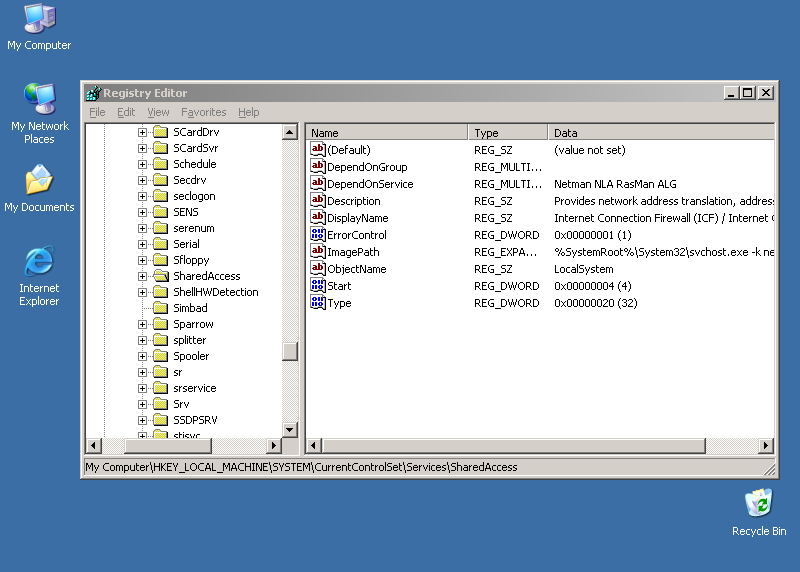The height and width of the screenshot is (572, 800).
Task: Click the string icon beside DependOnGroup
Action: pyautogui.click(x=317, y=166)
